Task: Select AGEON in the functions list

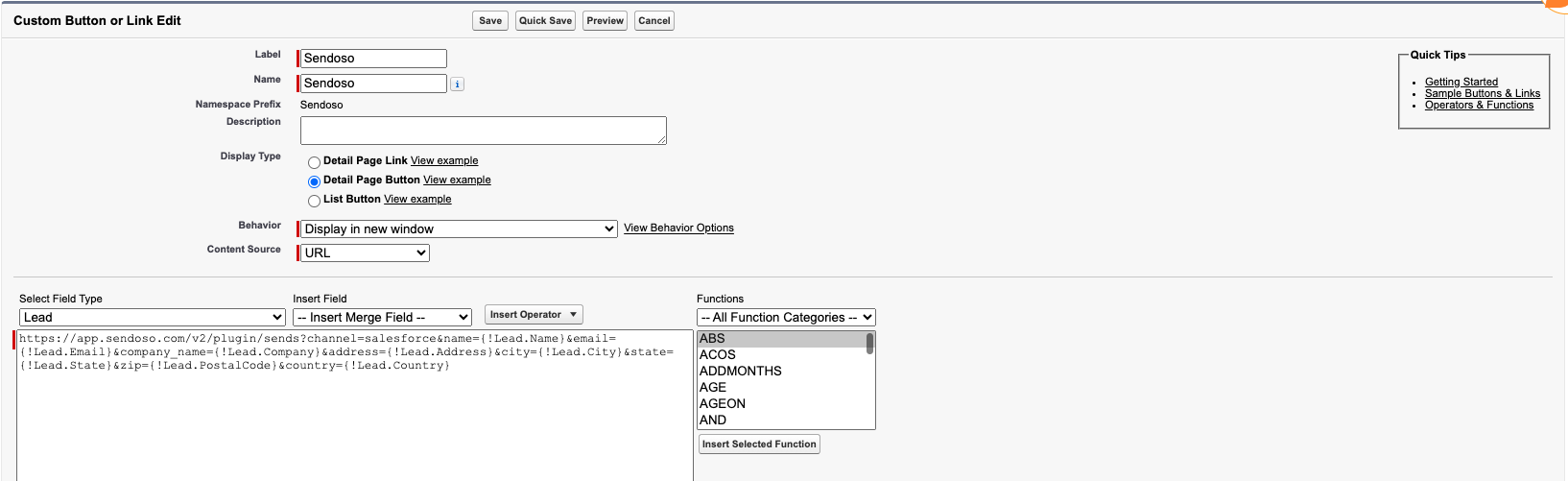Action: pos(781,404)
